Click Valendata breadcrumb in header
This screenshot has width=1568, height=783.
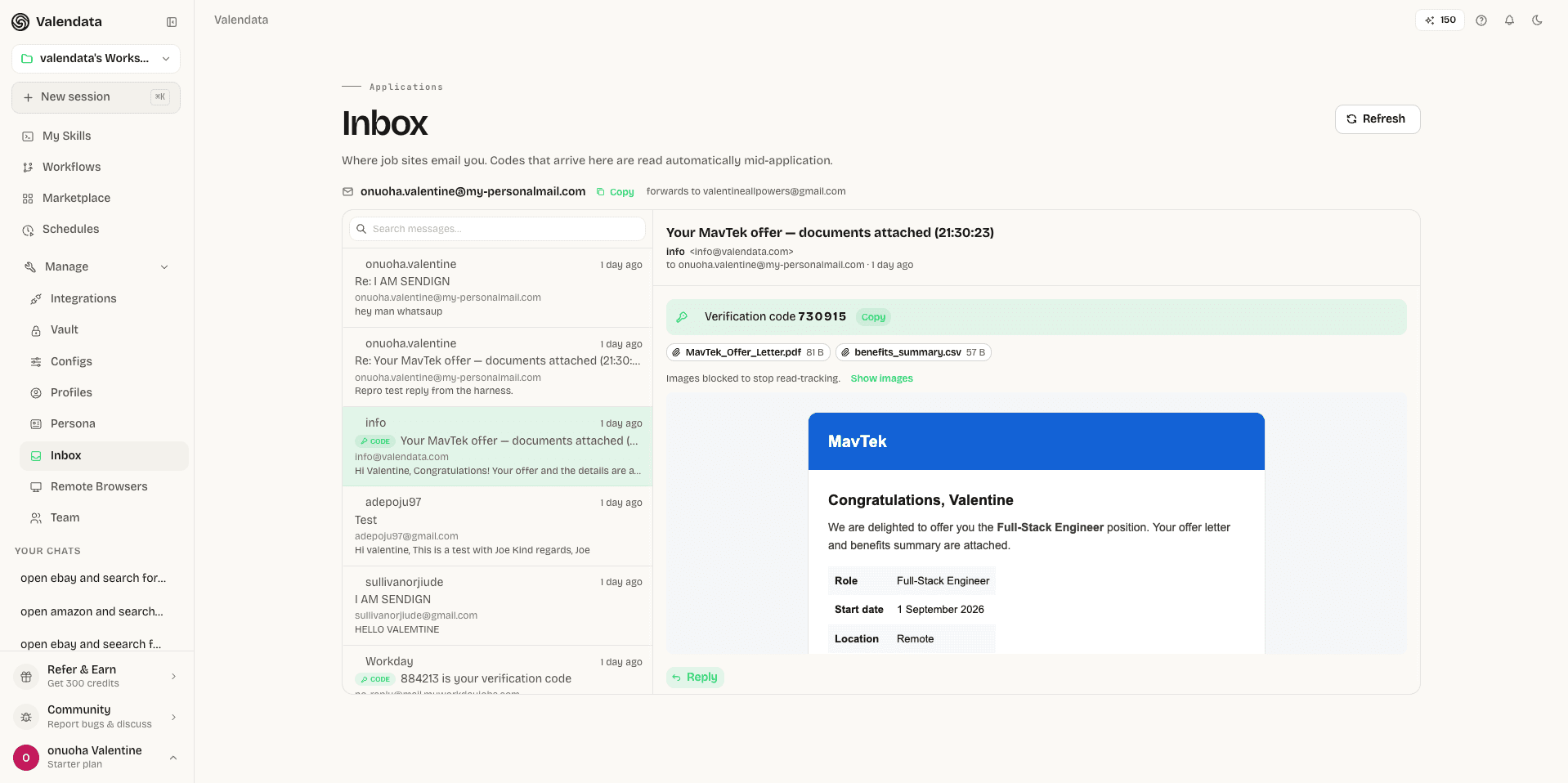tap(241, 20)
